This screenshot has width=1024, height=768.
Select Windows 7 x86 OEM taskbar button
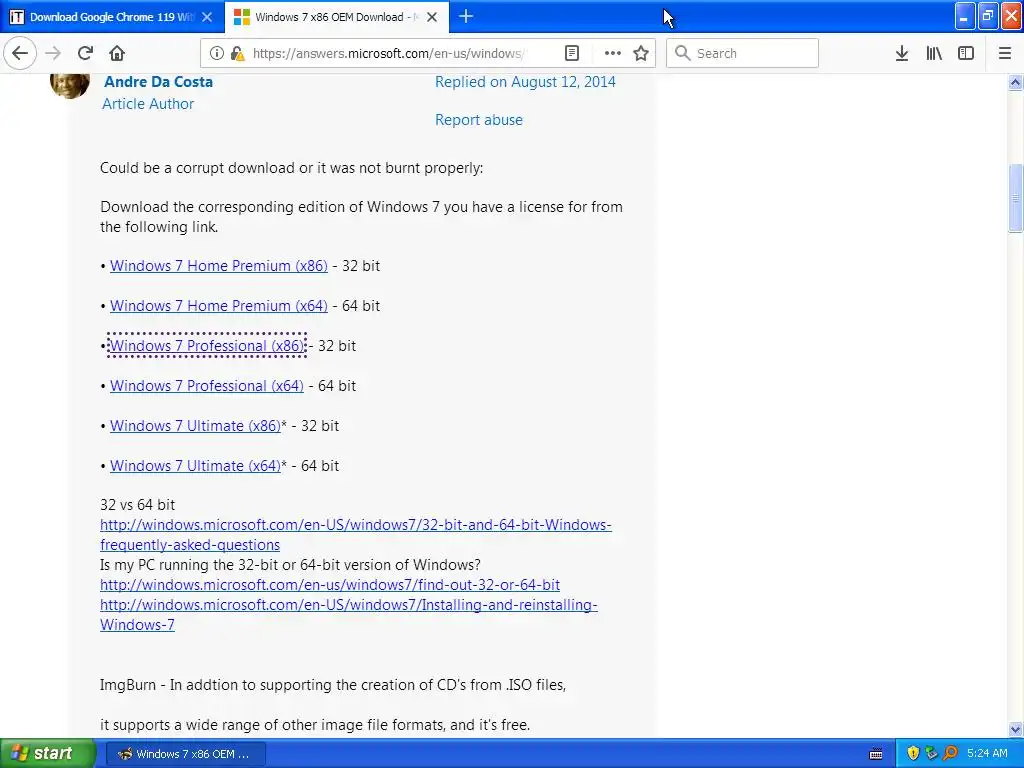point(185,754)
